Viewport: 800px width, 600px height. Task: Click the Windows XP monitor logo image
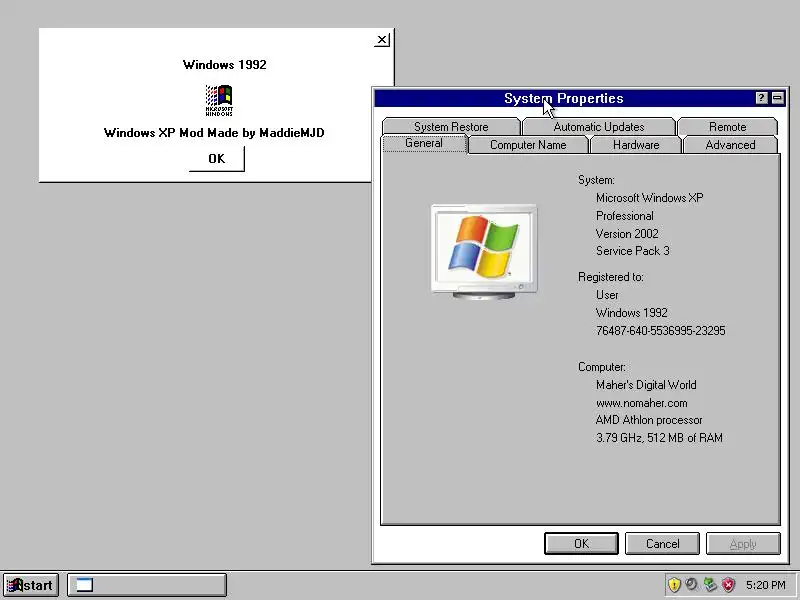point(484,252)
